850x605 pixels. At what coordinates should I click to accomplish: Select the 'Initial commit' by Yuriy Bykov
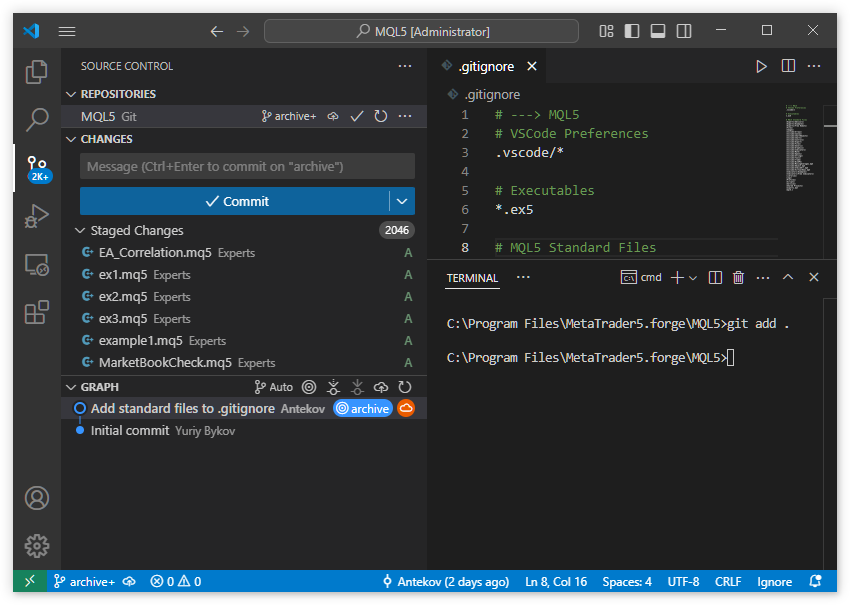(x=244, y=430)
